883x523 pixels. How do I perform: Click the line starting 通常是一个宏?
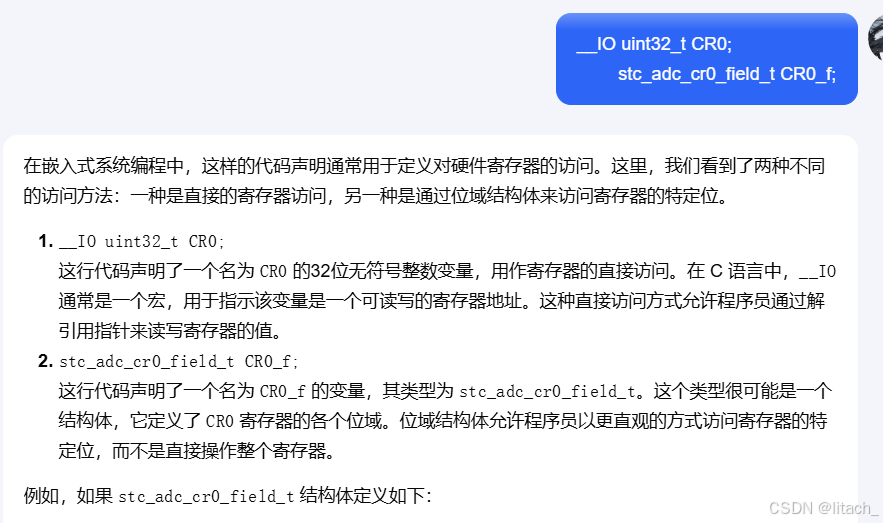click(442, 301)
